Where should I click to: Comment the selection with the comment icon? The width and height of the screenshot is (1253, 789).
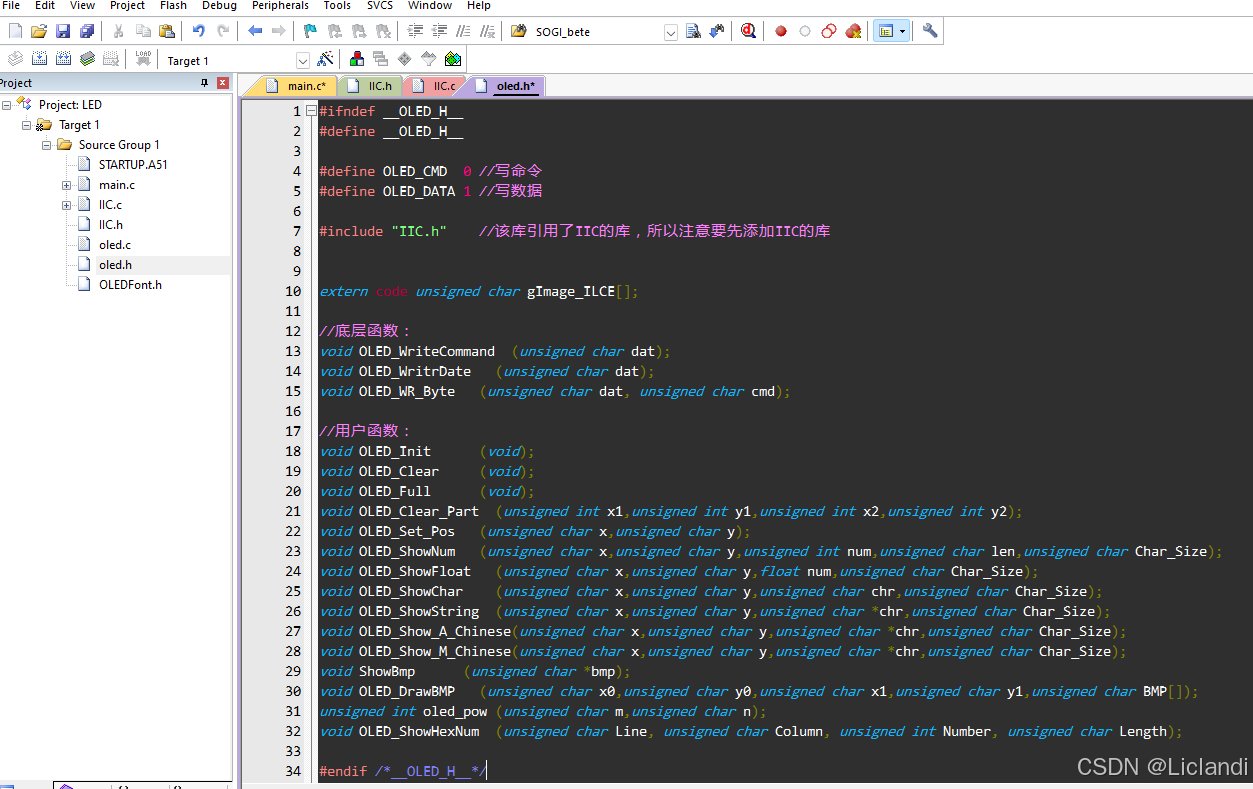[462, 31]
